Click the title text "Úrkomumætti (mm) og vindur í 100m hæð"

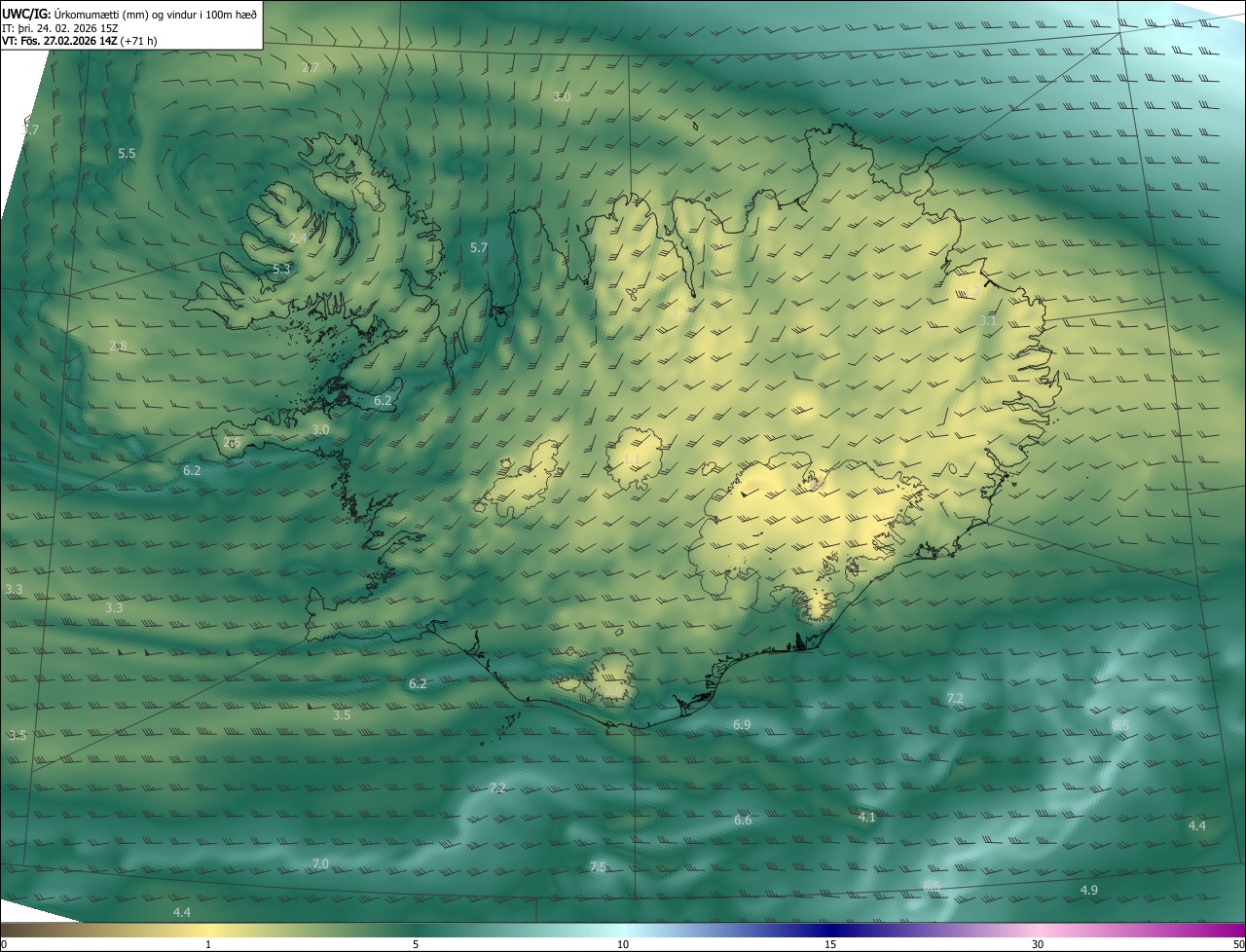coord(156,14)
